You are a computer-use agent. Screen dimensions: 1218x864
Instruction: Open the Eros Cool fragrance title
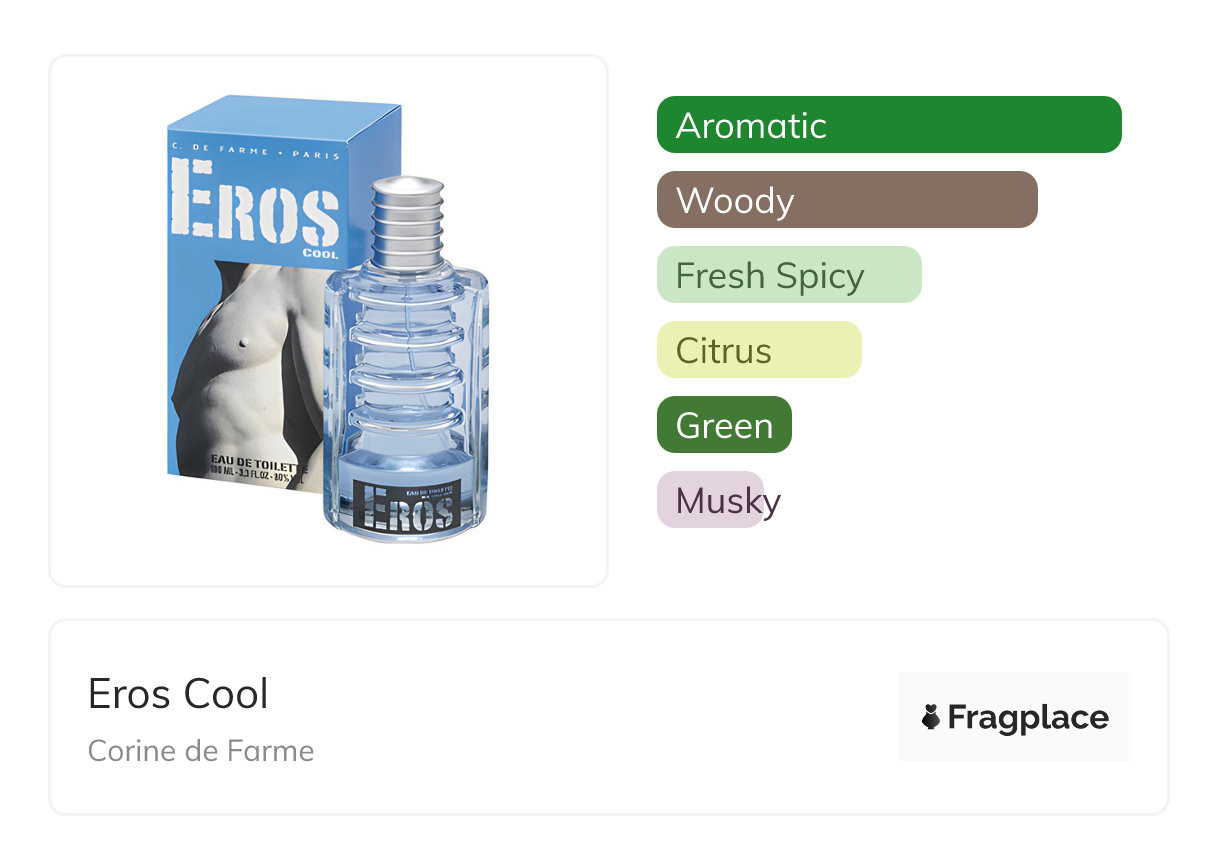(x=178, y=694)
